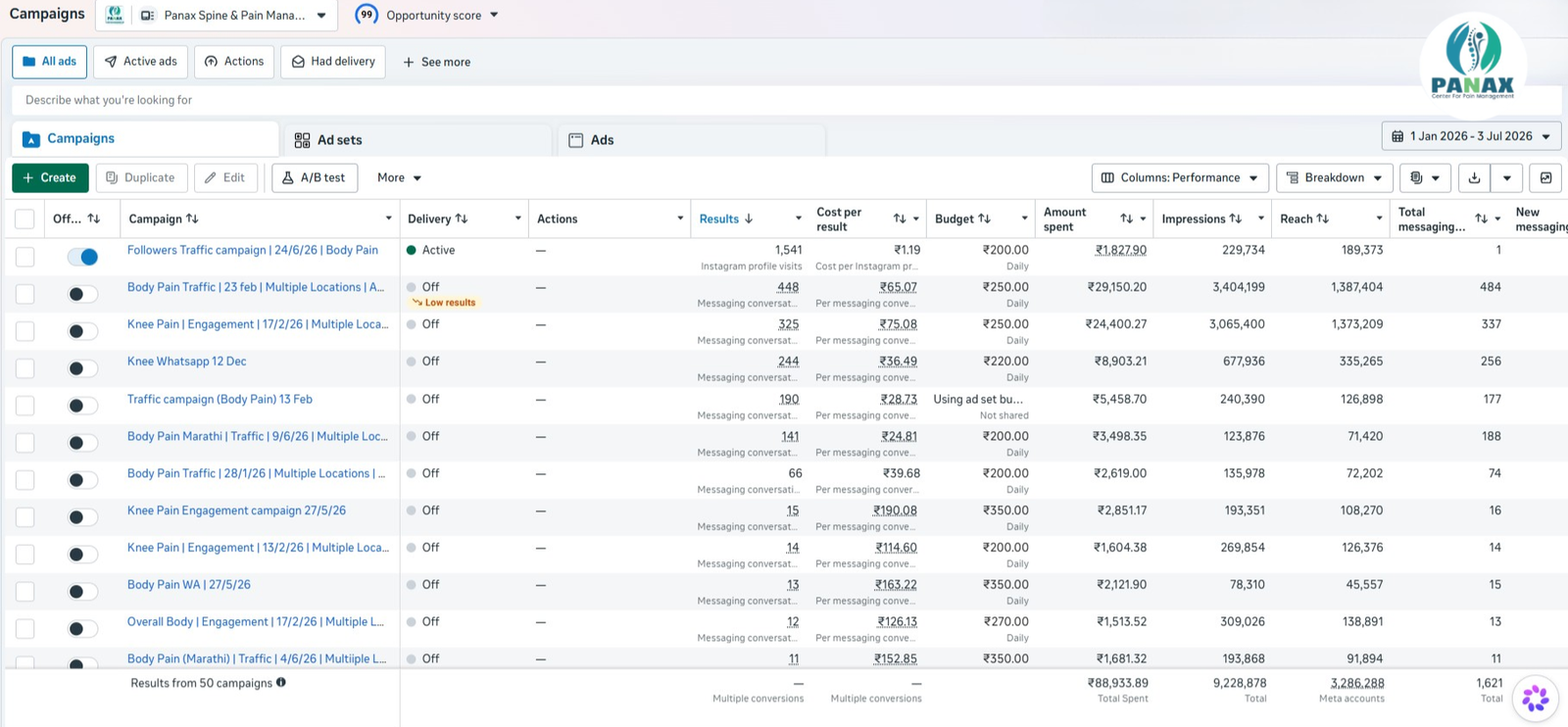Tick the select-all checkbox in table header
1568x727 pixels.
24,219
